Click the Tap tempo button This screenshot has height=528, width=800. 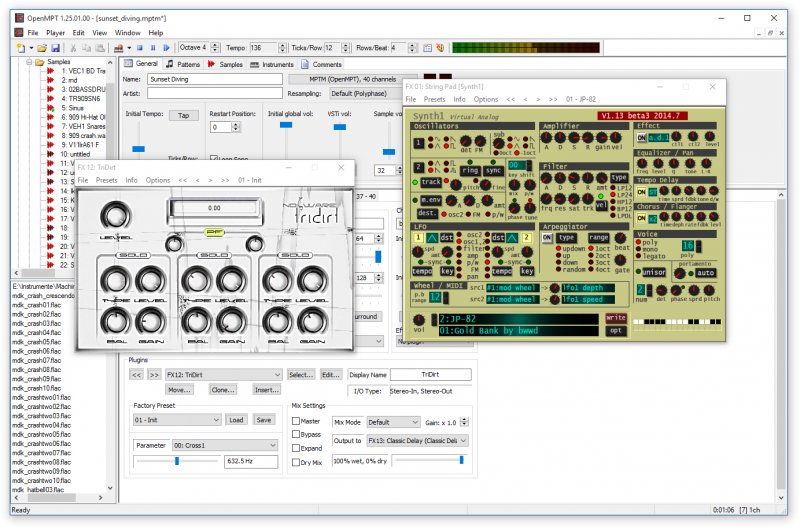[183, 116]
